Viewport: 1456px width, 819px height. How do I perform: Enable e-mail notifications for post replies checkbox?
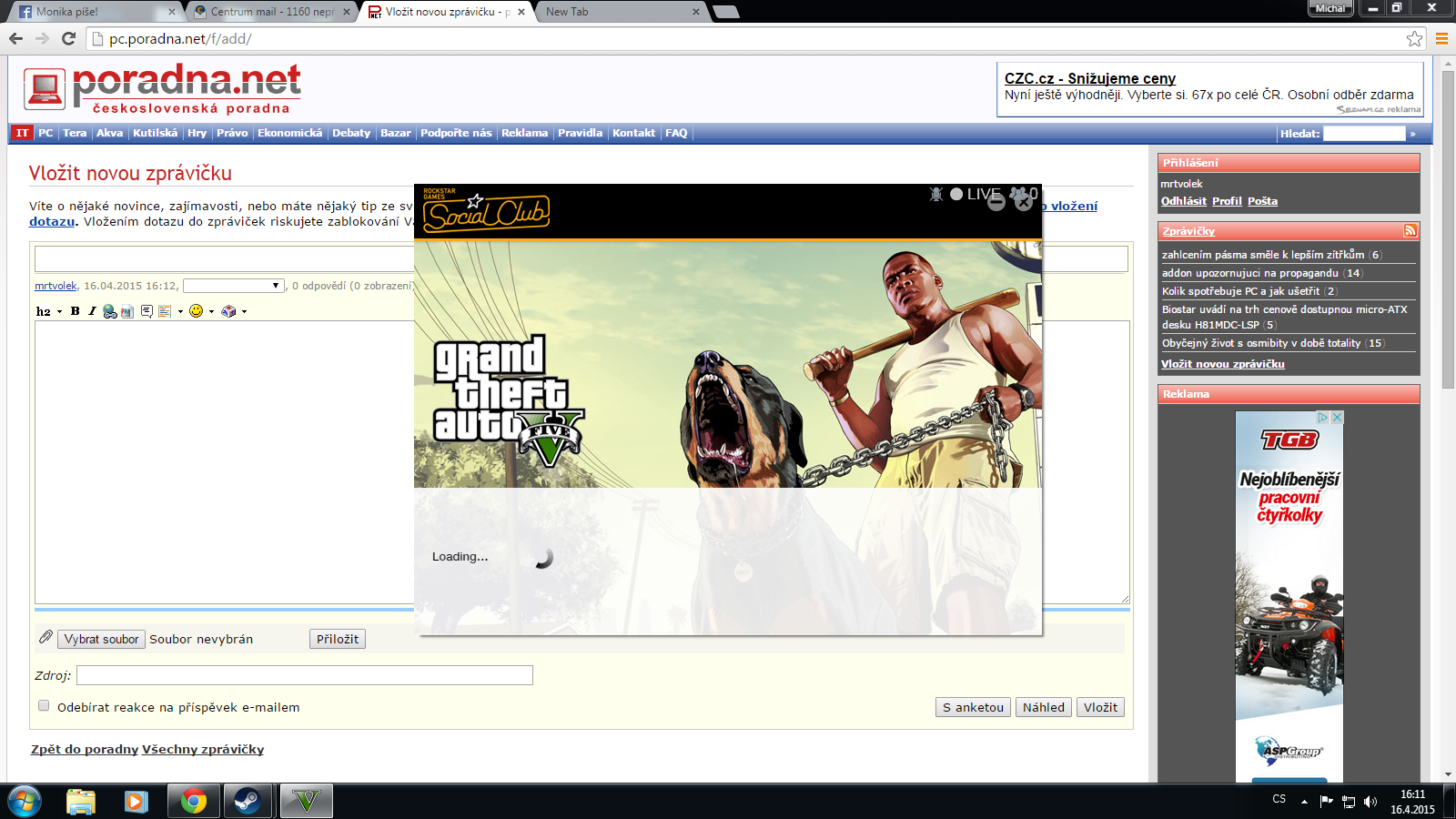pos(44,706)
